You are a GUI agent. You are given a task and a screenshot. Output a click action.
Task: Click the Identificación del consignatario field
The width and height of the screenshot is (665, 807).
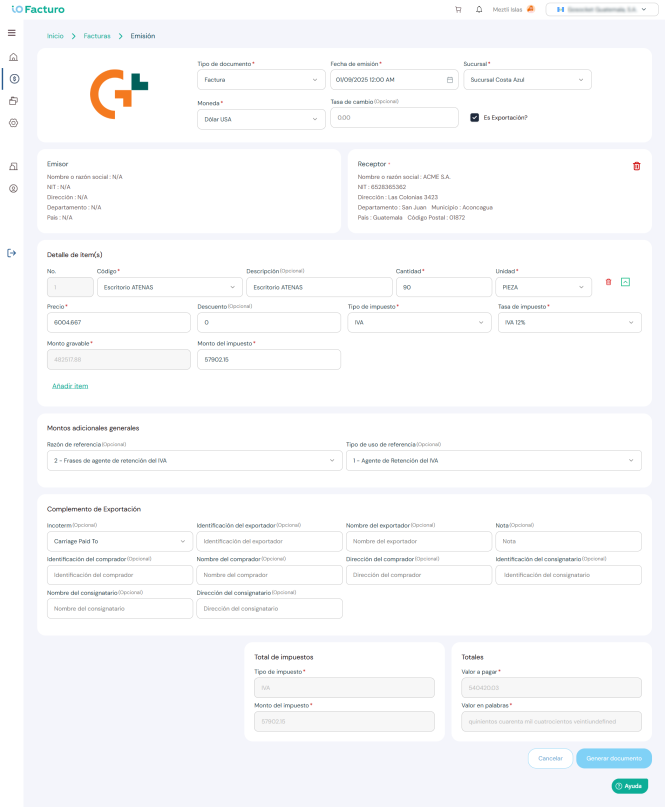[568, 575]
